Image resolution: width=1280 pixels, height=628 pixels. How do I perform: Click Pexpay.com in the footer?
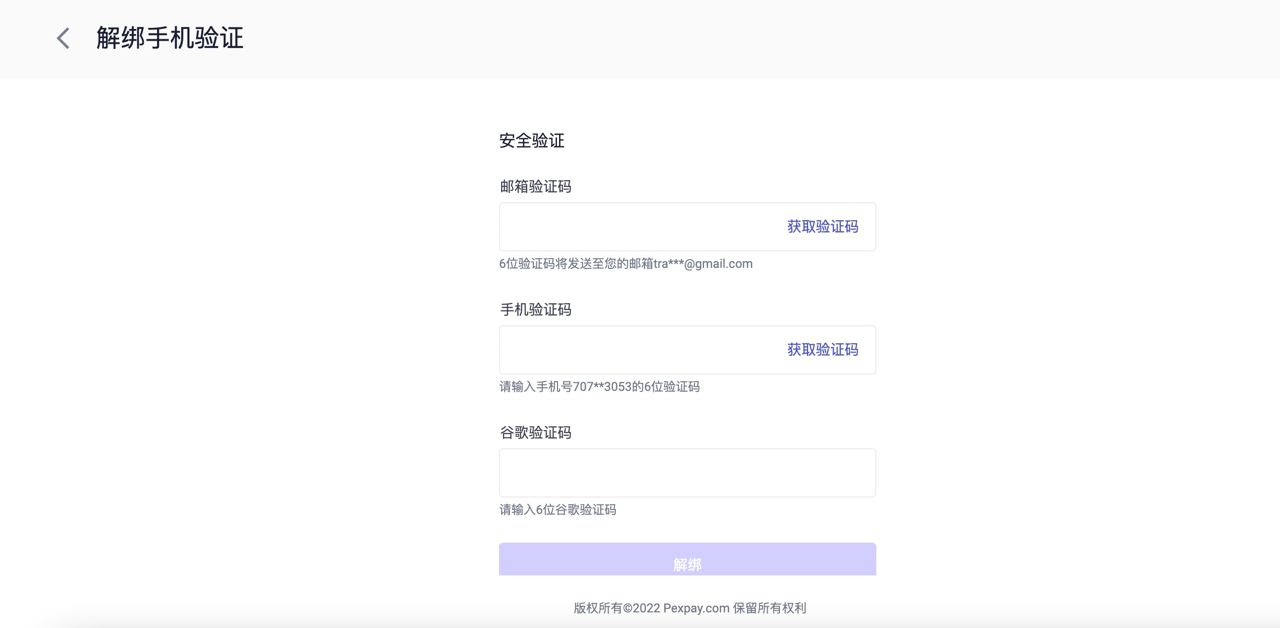pyautogui.click(x=696, y=608)
